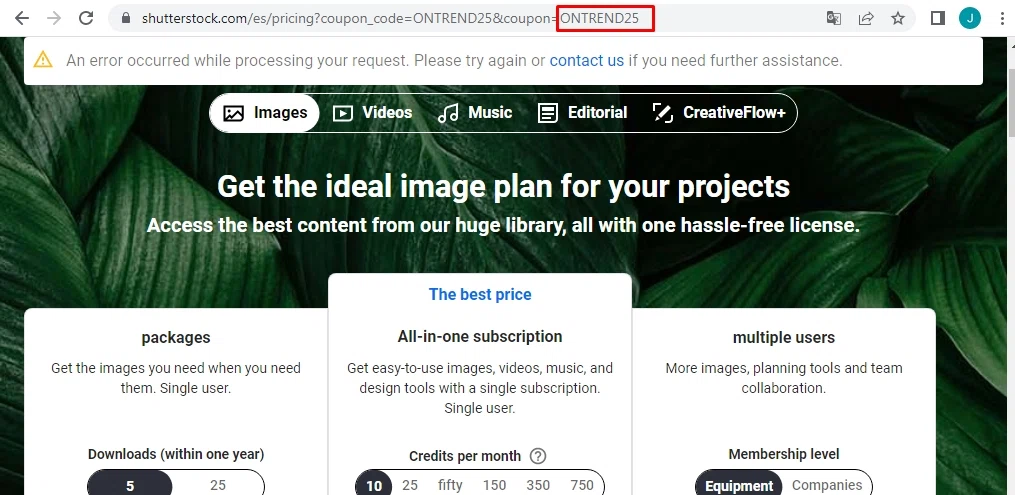
Task: Choose fifty credits per month
Action: pyautogui.click(x=450, y=485)
